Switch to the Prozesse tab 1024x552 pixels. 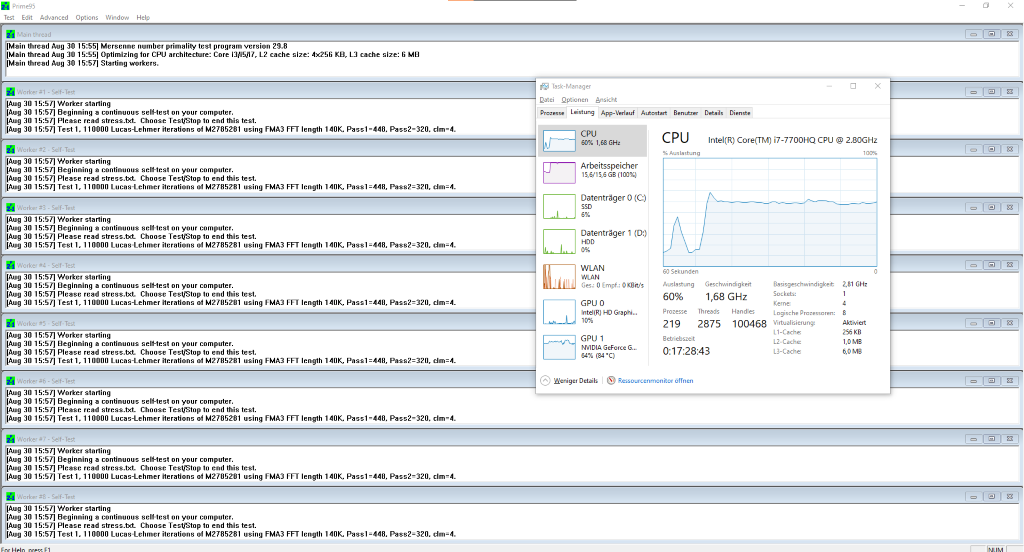[552, 113]
